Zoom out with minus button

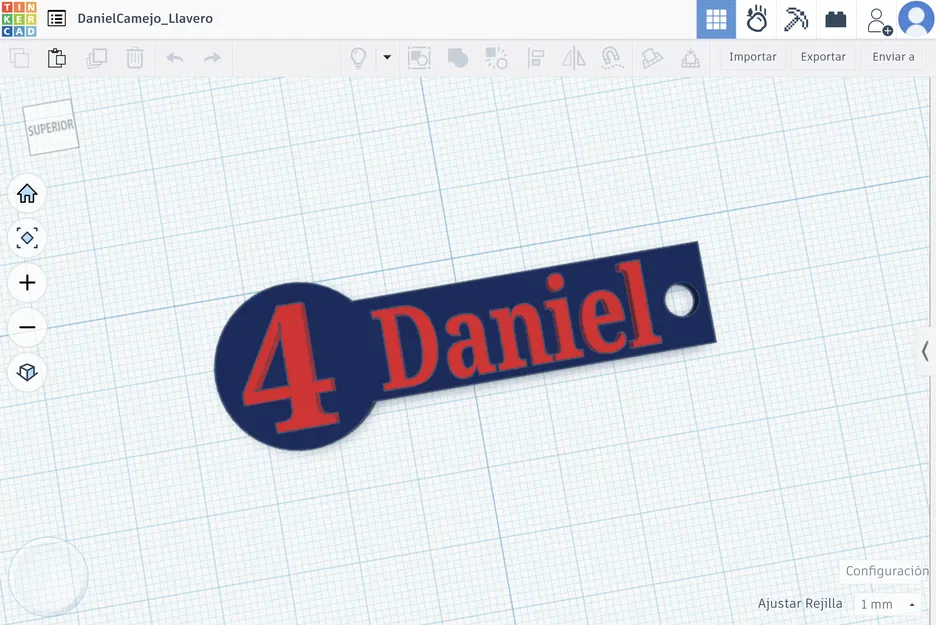pos(27,327)
